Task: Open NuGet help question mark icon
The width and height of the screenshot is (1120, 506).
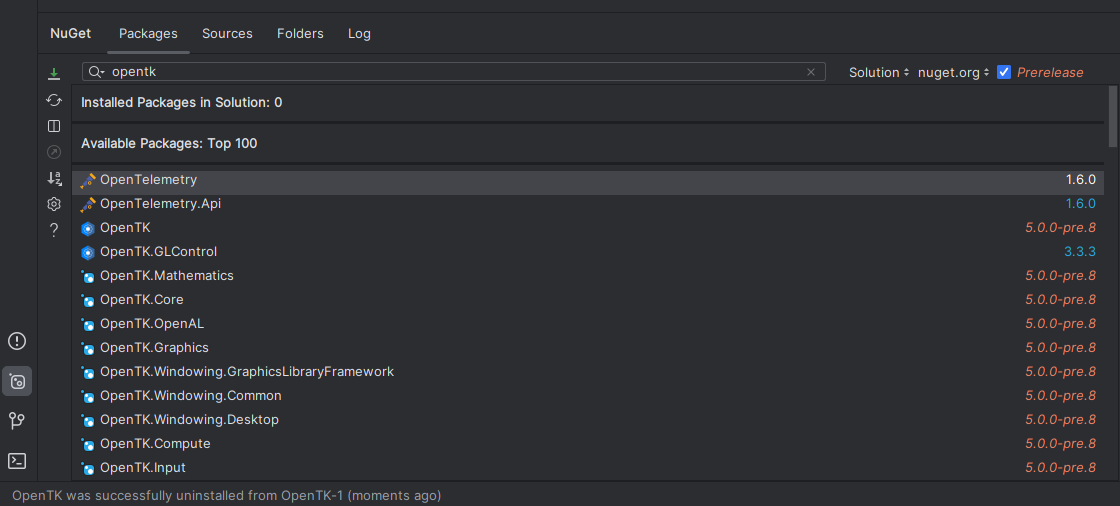Action: tap(54, 230)
